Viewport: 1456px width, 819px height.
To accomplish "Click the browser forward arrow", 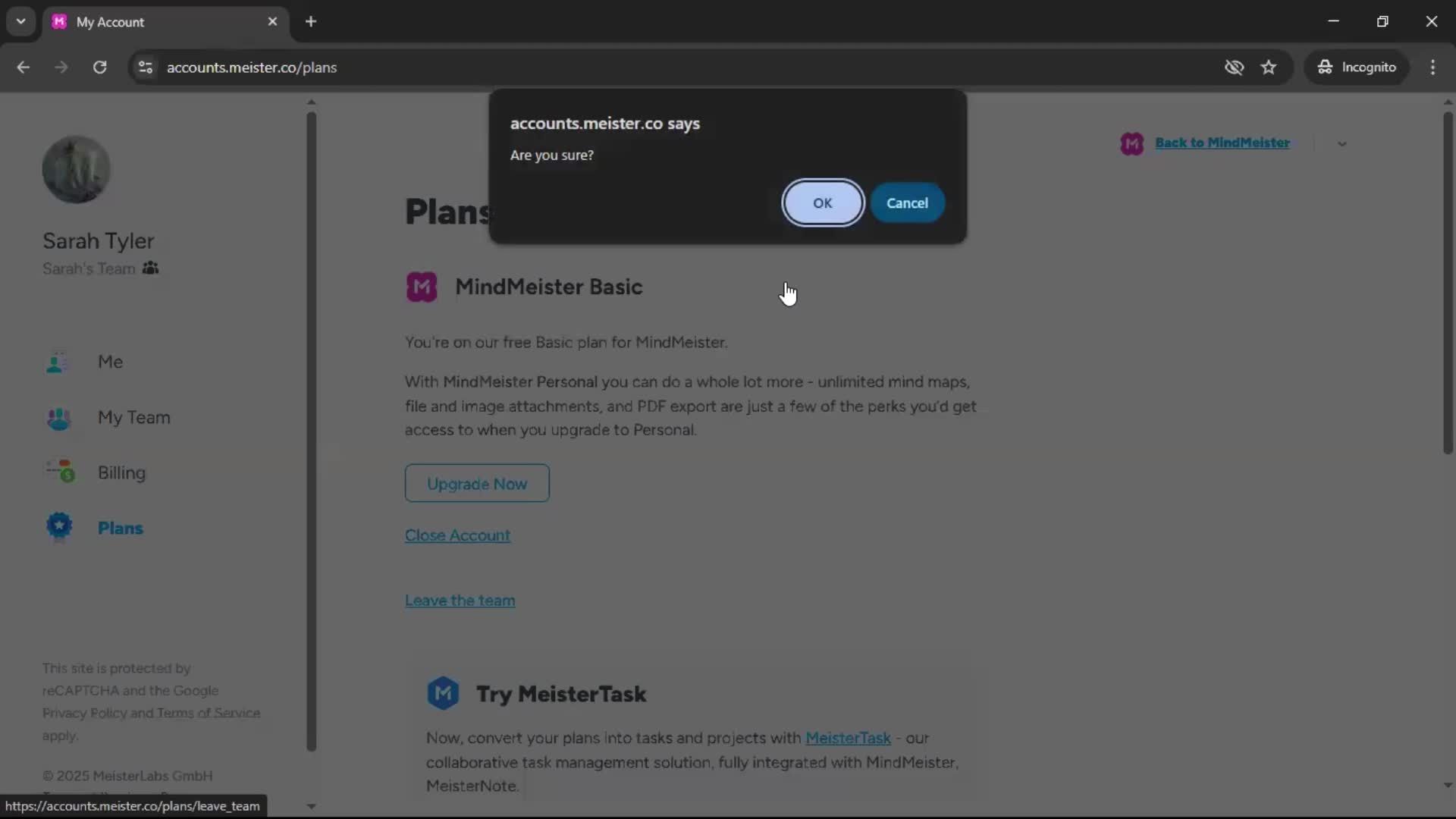I will [x=61, y=67].
